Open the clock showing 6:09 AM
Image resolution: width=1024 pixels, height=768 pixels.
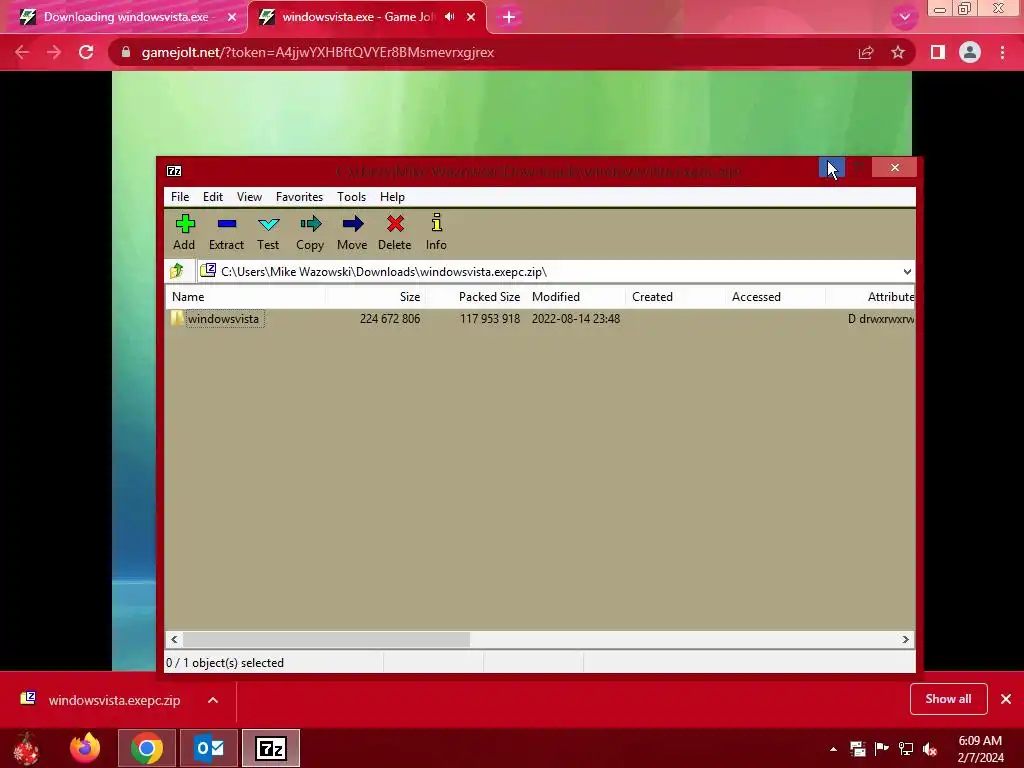[x=980, y=749]
